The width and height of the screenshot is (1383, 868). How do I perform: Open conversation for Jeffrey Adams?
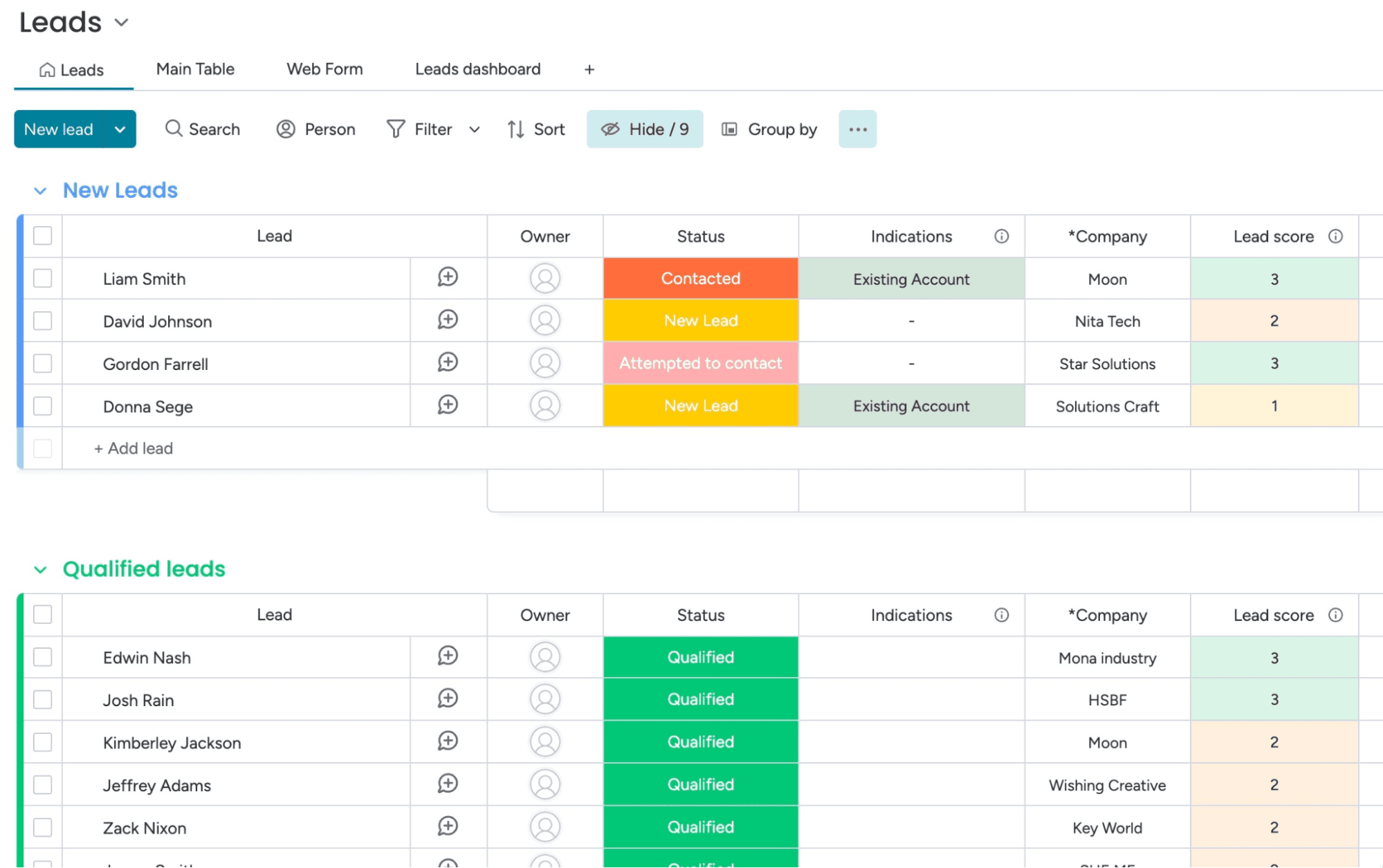448,784
